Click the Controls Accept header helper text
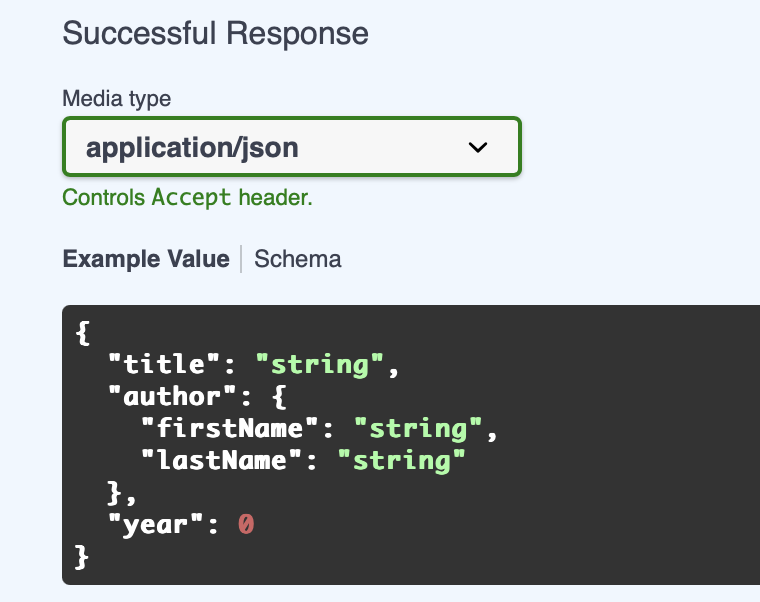The width and height of the screenshot is (760, 602). click(187, 198)
